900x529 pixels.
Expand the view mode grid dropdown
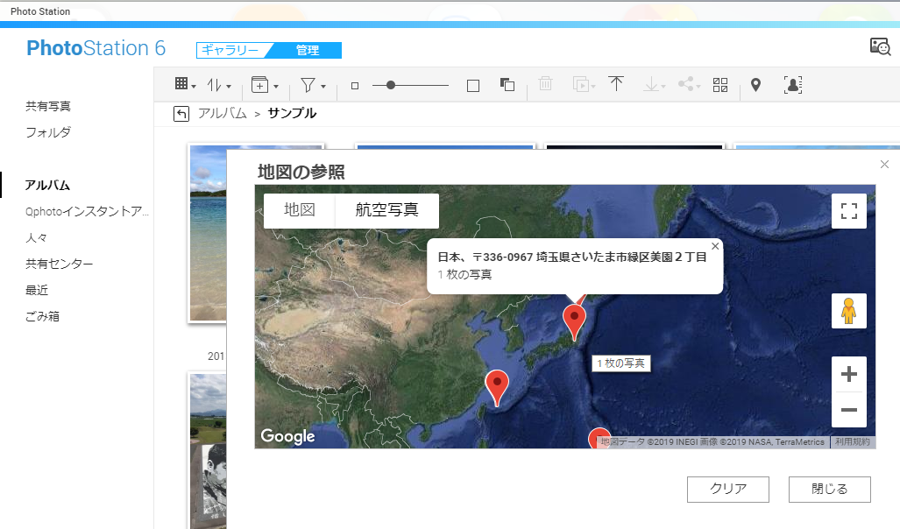[185, 86]
